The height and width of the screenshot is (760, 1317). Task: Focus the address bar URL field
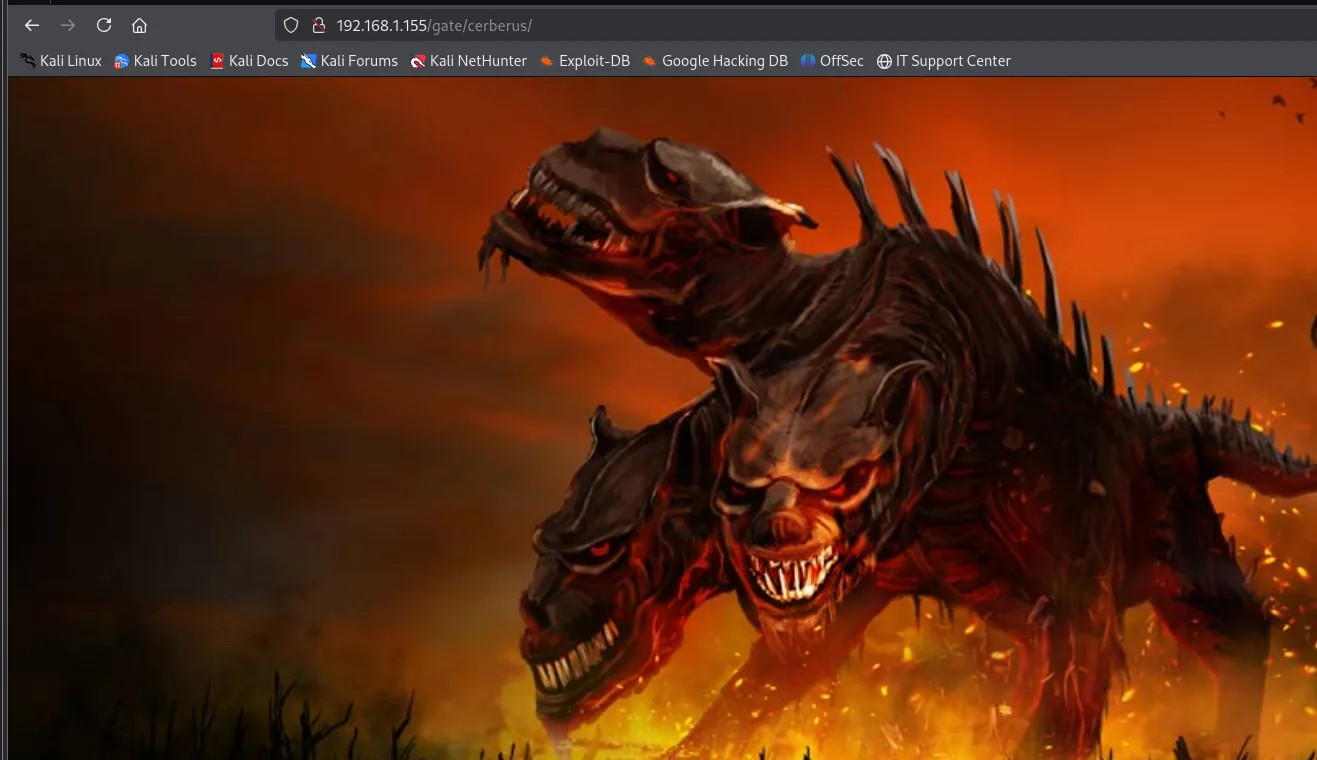tap(796, 25)
